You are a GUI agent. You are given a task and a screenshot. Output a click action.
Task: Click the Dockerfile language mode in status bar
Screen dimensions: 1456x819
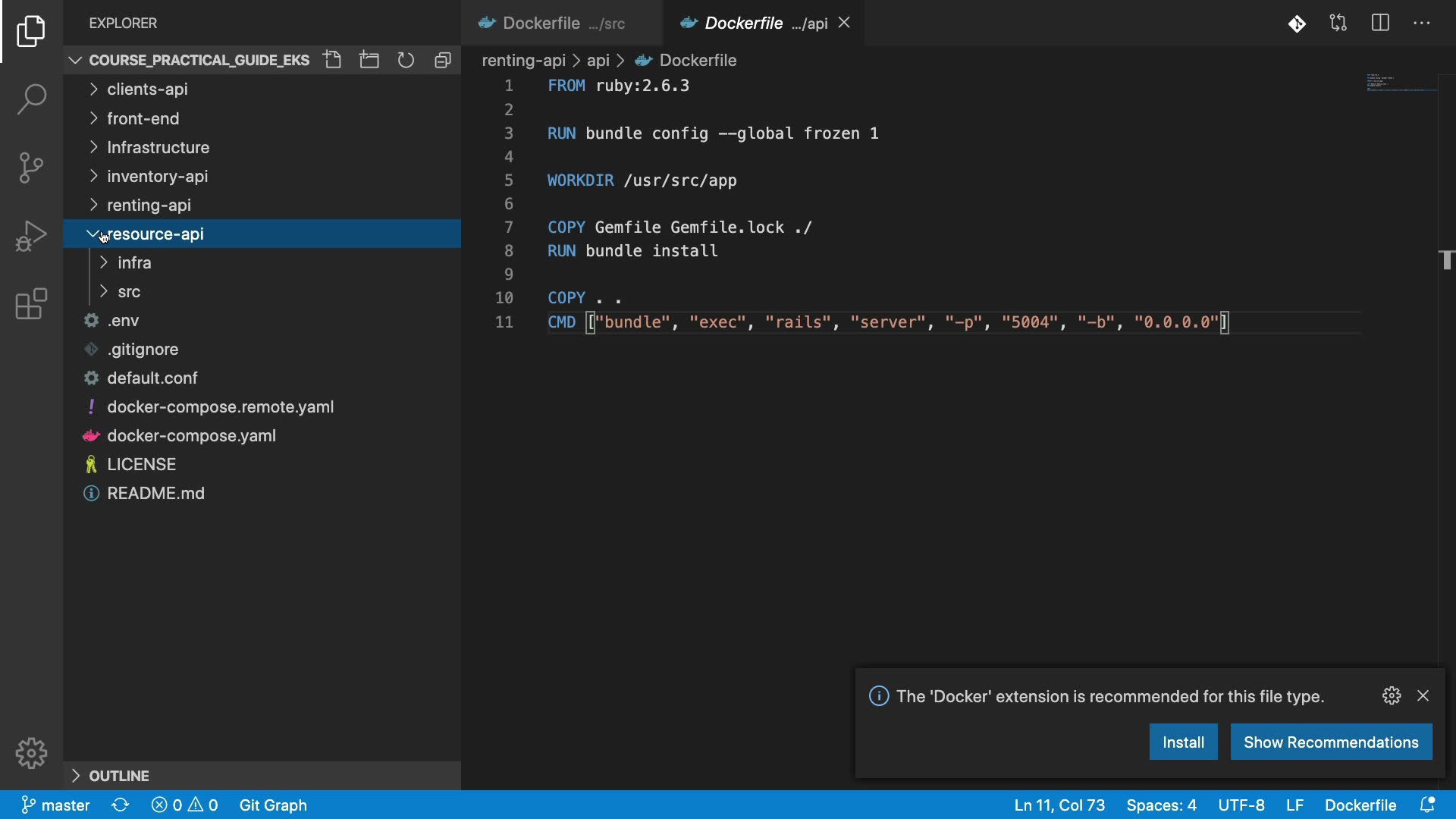[x=1360, y=805]
